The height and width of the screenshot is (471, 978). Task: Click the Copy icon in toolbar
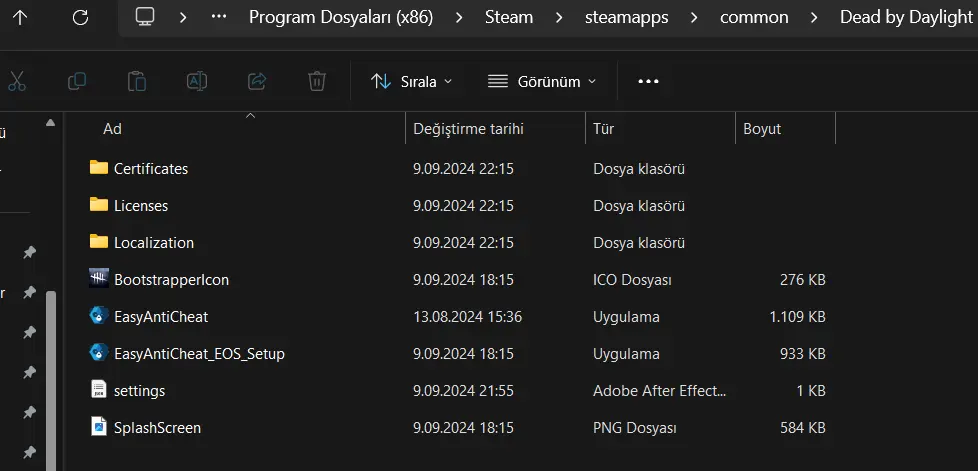coord(77,81)
